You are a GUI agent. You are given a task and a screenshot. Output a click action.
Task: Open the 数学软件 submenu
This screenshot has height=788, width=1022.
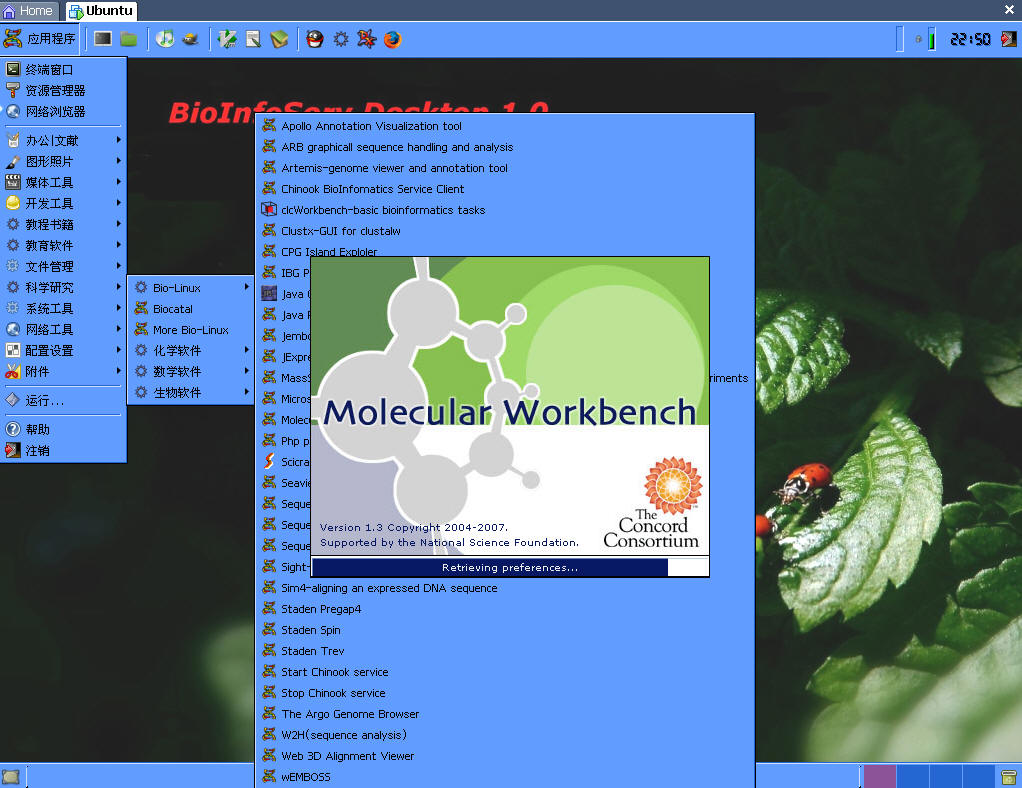click(191, 372)
